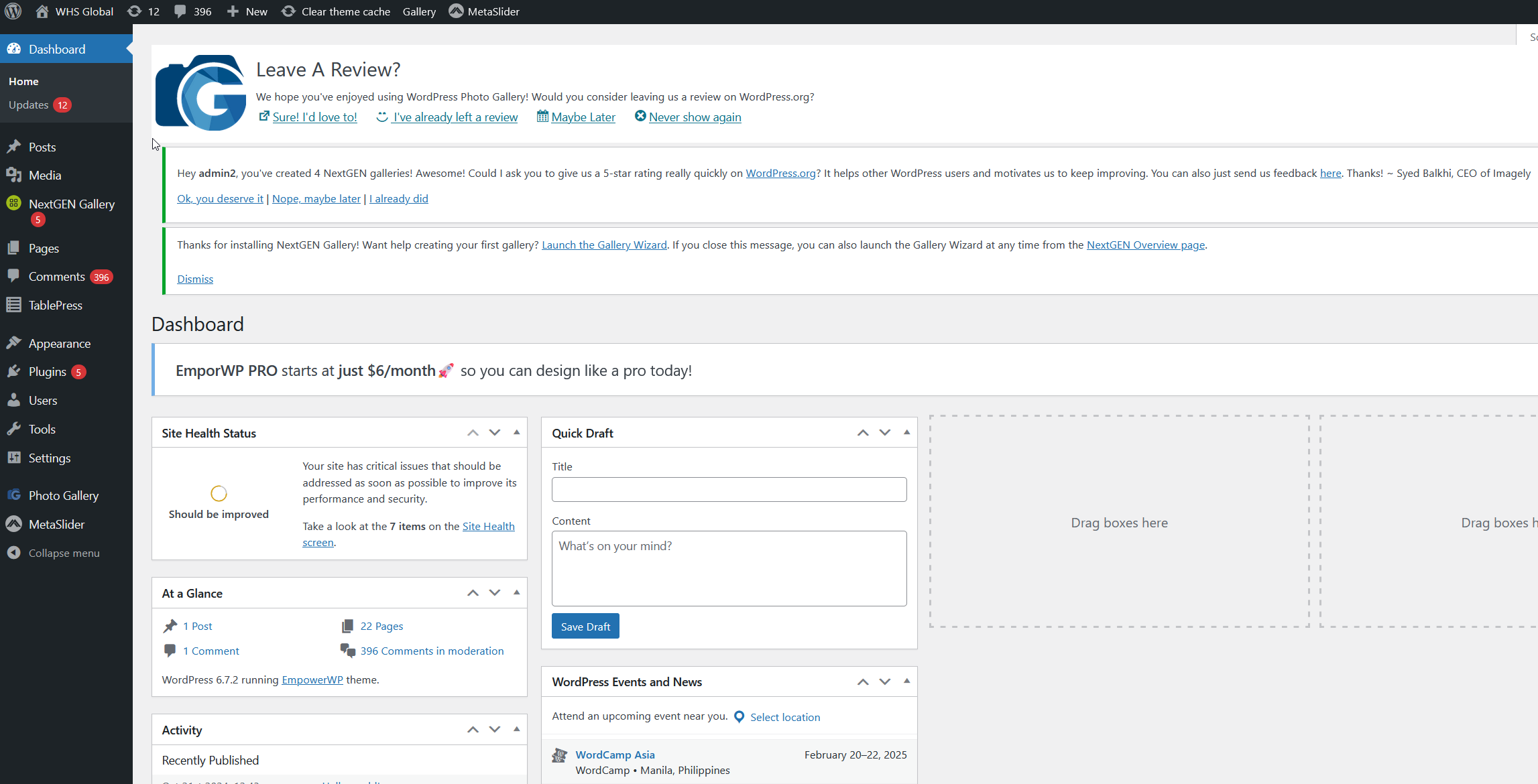The image size is (1538, 784).
Task: Toggle the Site Health Status panel
Action: (516, 433)
